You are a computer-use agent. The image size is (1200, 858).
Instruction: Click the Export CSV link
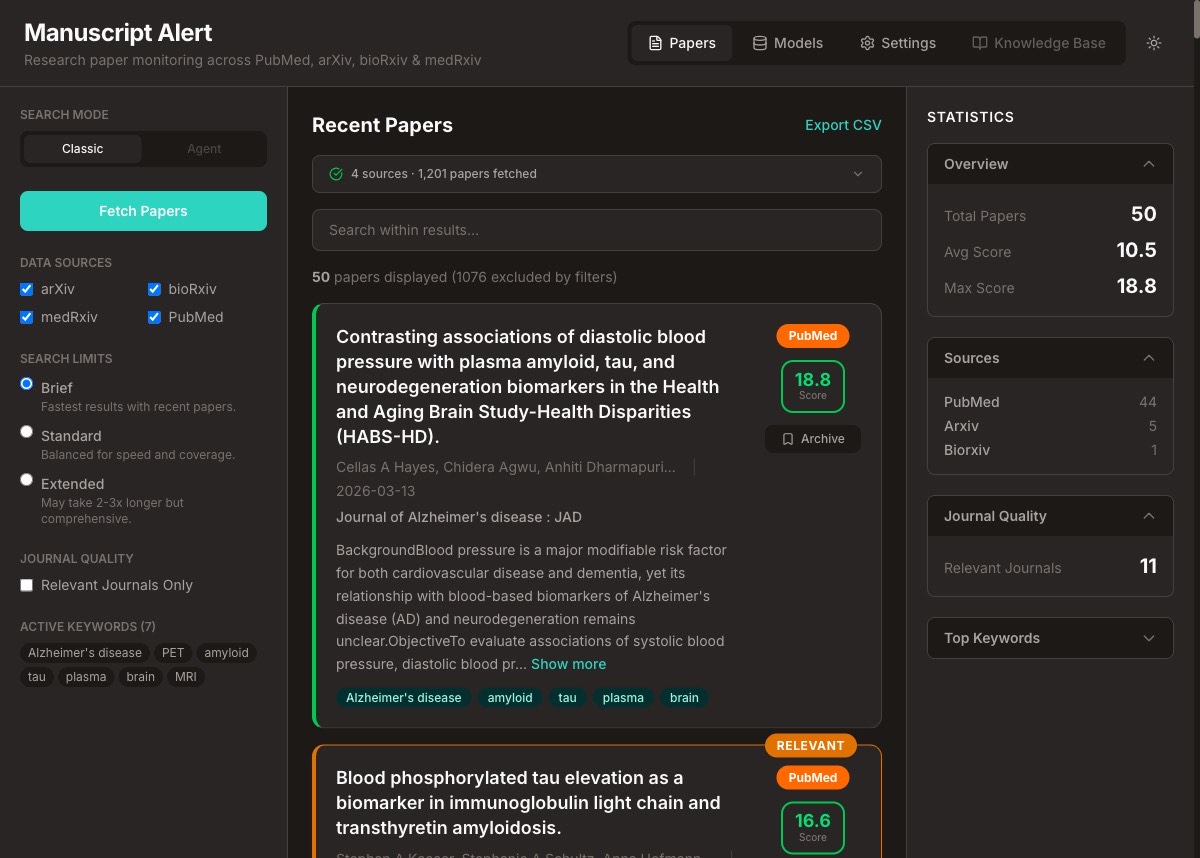(843, 125)
